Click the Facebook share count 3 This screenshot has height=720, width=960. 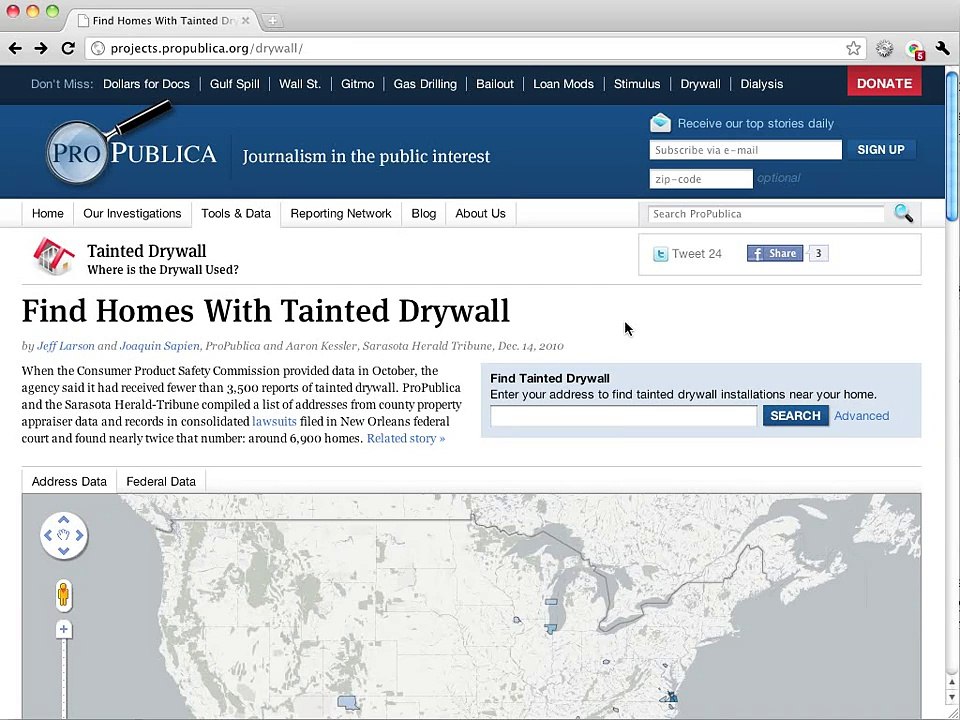pyautogui.click(x=818, y=253)
